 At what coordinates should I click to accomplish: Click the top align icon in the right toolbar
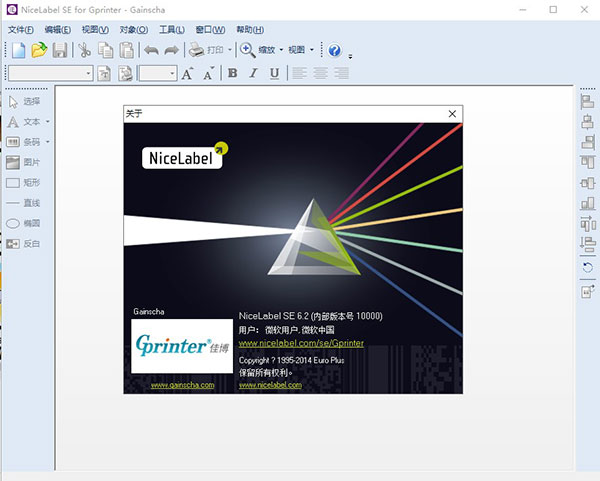(588, 163)
